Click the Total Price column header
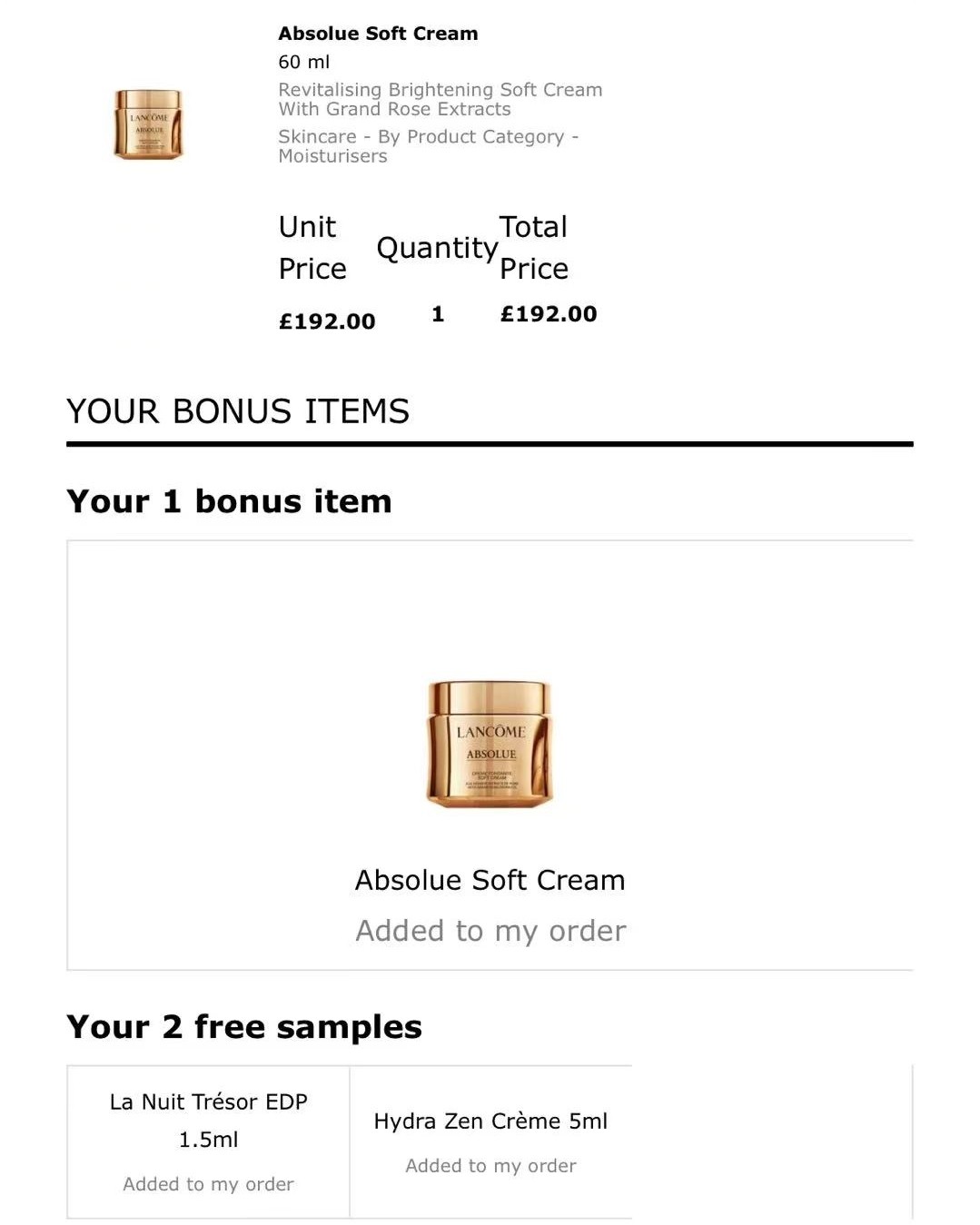 click(534, 247)
